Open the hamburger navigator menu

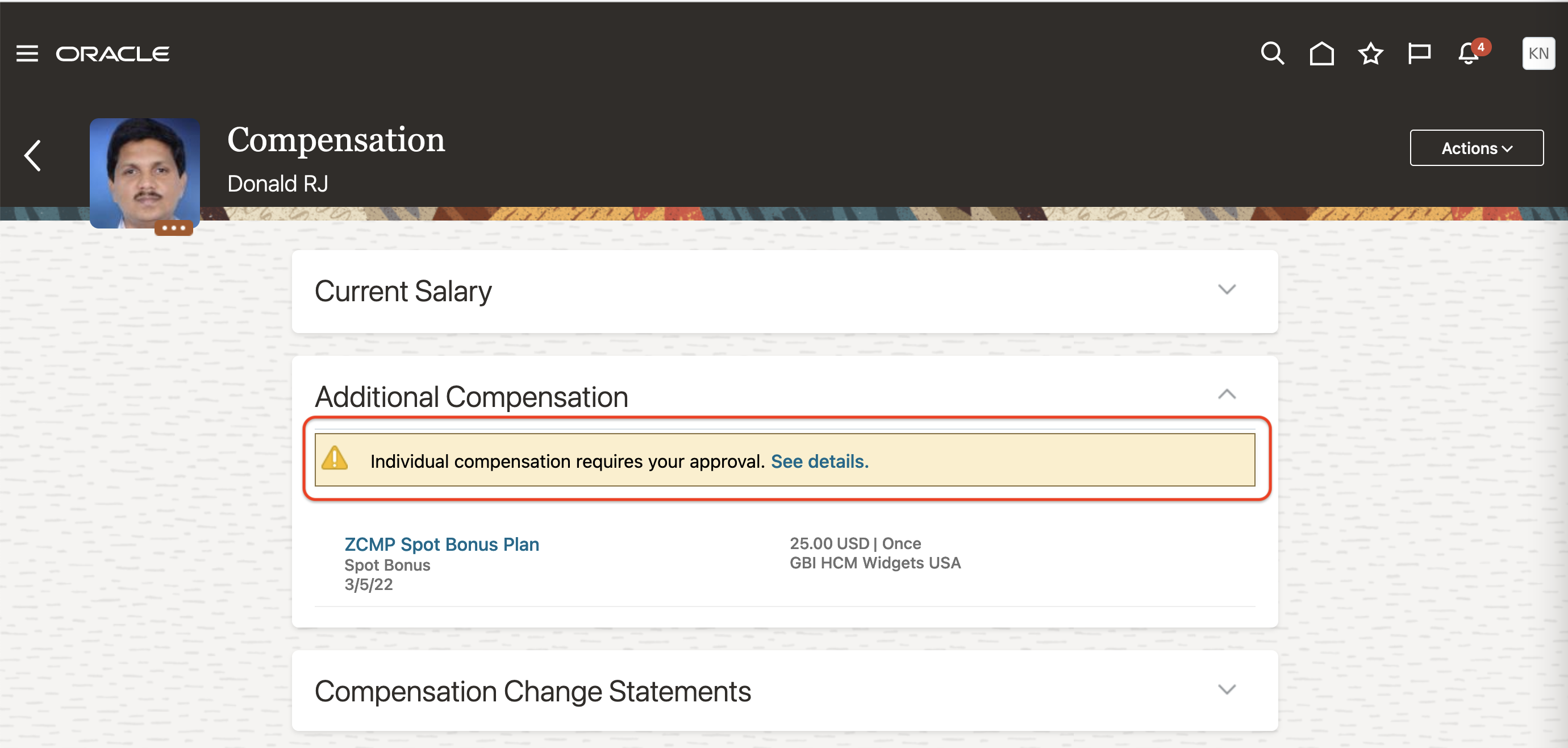(27, 53)
